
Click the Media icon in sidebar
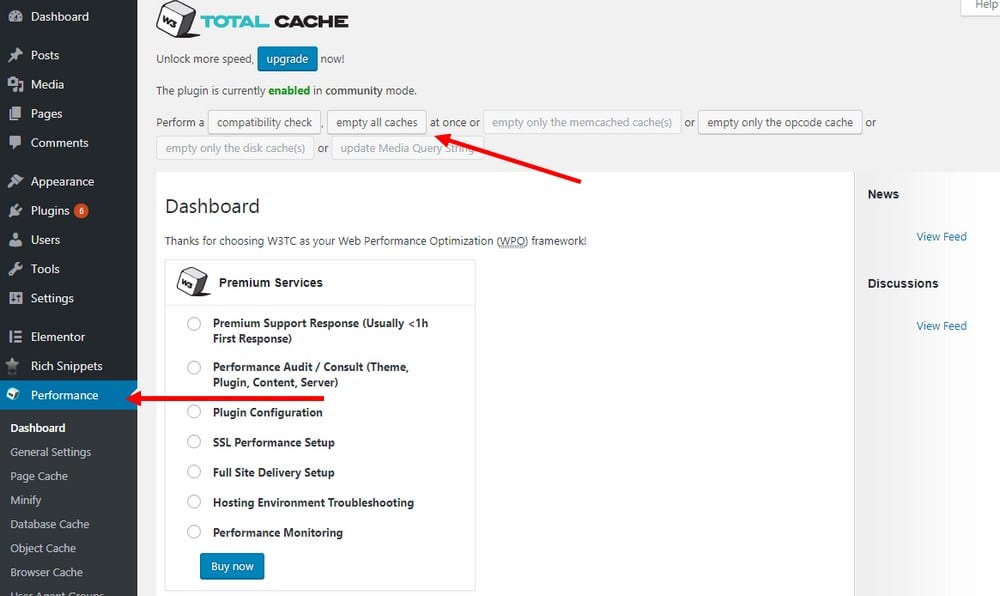click(x=15, y=84)
